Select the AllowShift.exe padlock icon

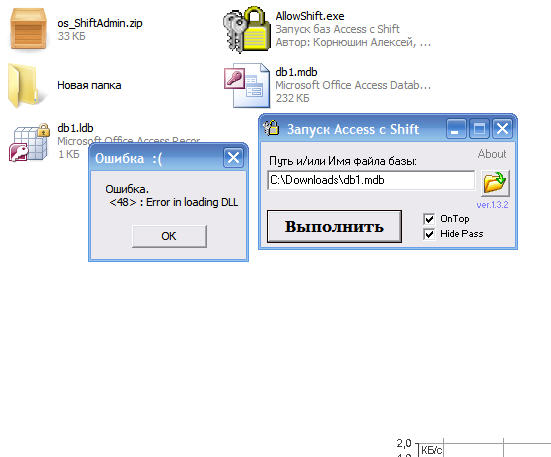(247, 30)
